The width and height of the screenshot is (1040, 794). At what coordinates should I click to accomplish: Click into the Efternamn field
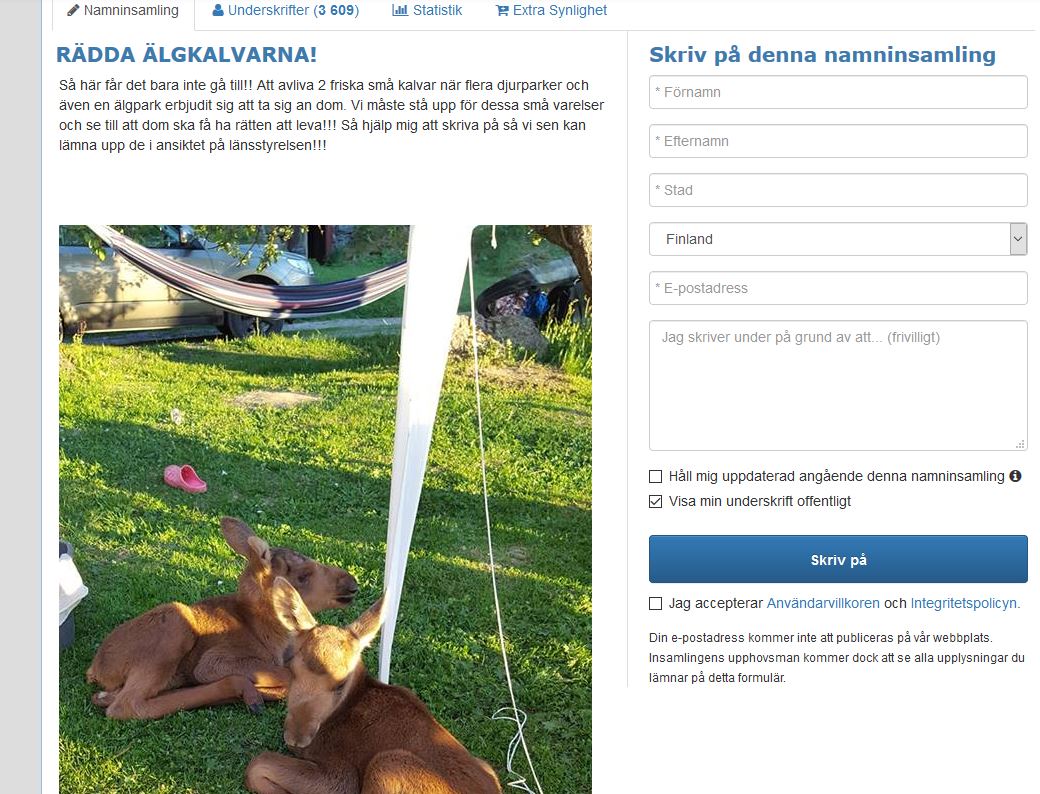[x=838, y=141]
